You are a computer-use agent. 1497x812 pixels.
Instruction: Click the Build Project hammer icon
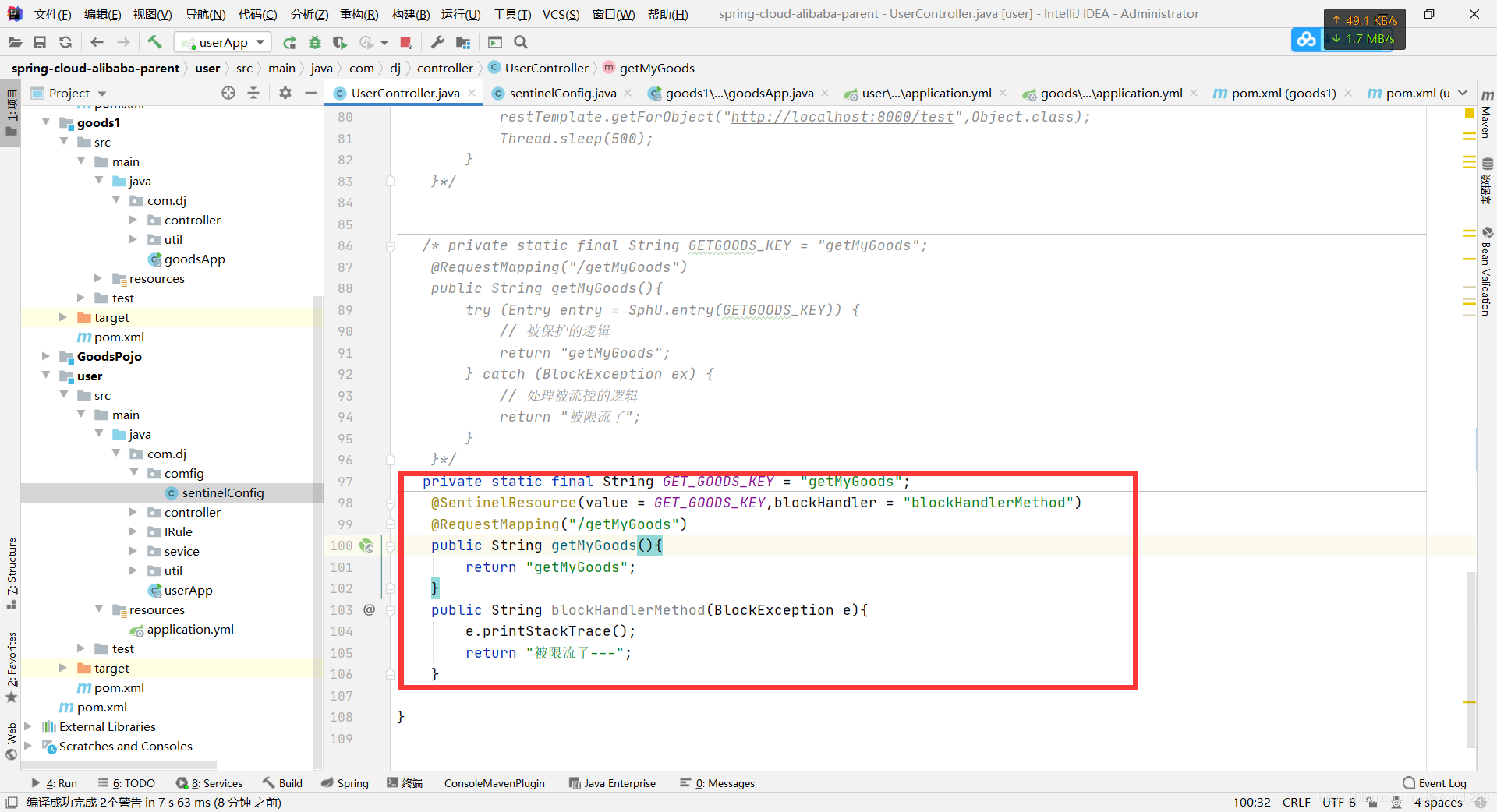[x=154, y=42]
